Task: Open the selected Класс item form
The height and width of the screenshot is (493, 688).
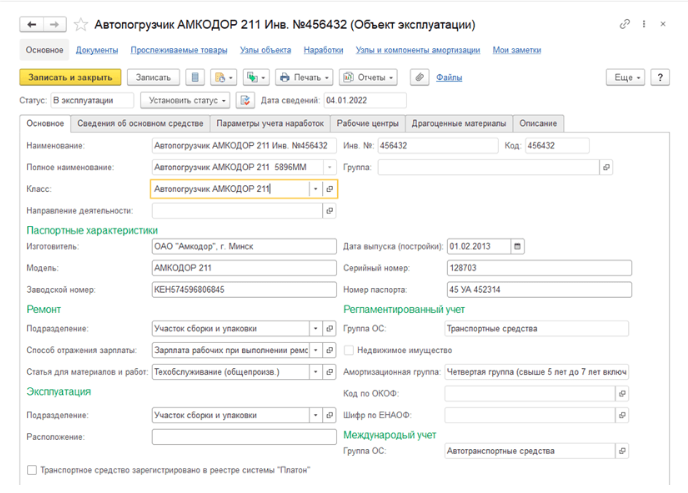Action: 330,189
